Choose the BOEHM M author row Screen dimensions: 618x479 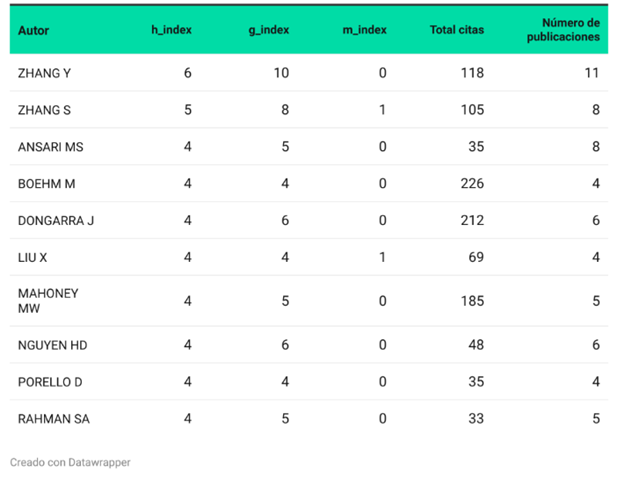click(309, 184)
